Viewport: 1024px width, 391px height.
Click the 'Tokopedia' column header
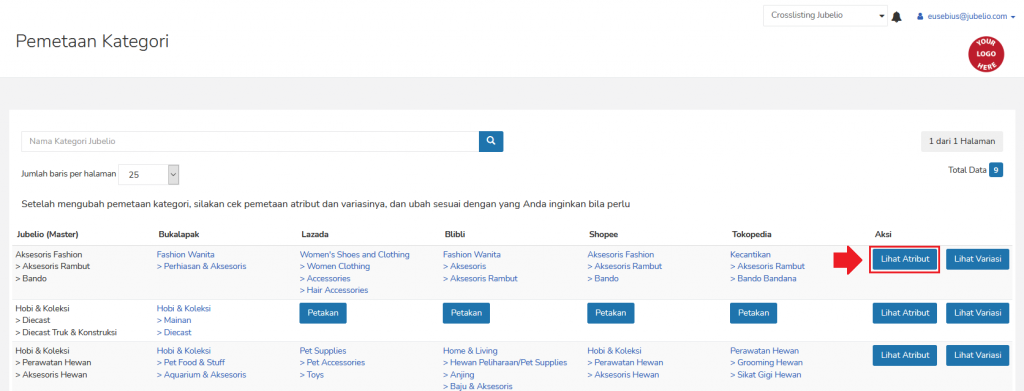tap(752, 234)
